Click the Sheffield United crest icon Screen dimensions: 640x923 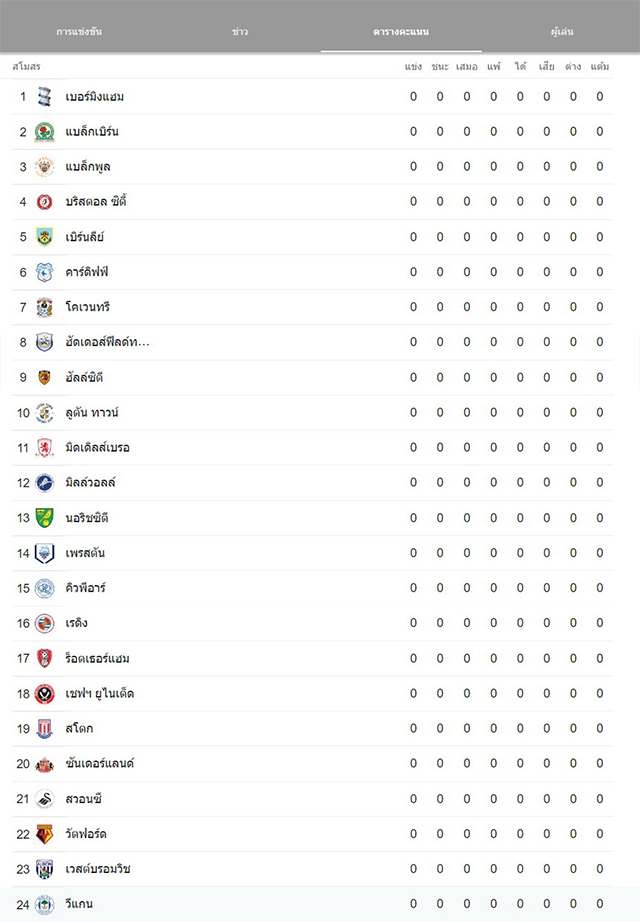[x=44, y=693]
